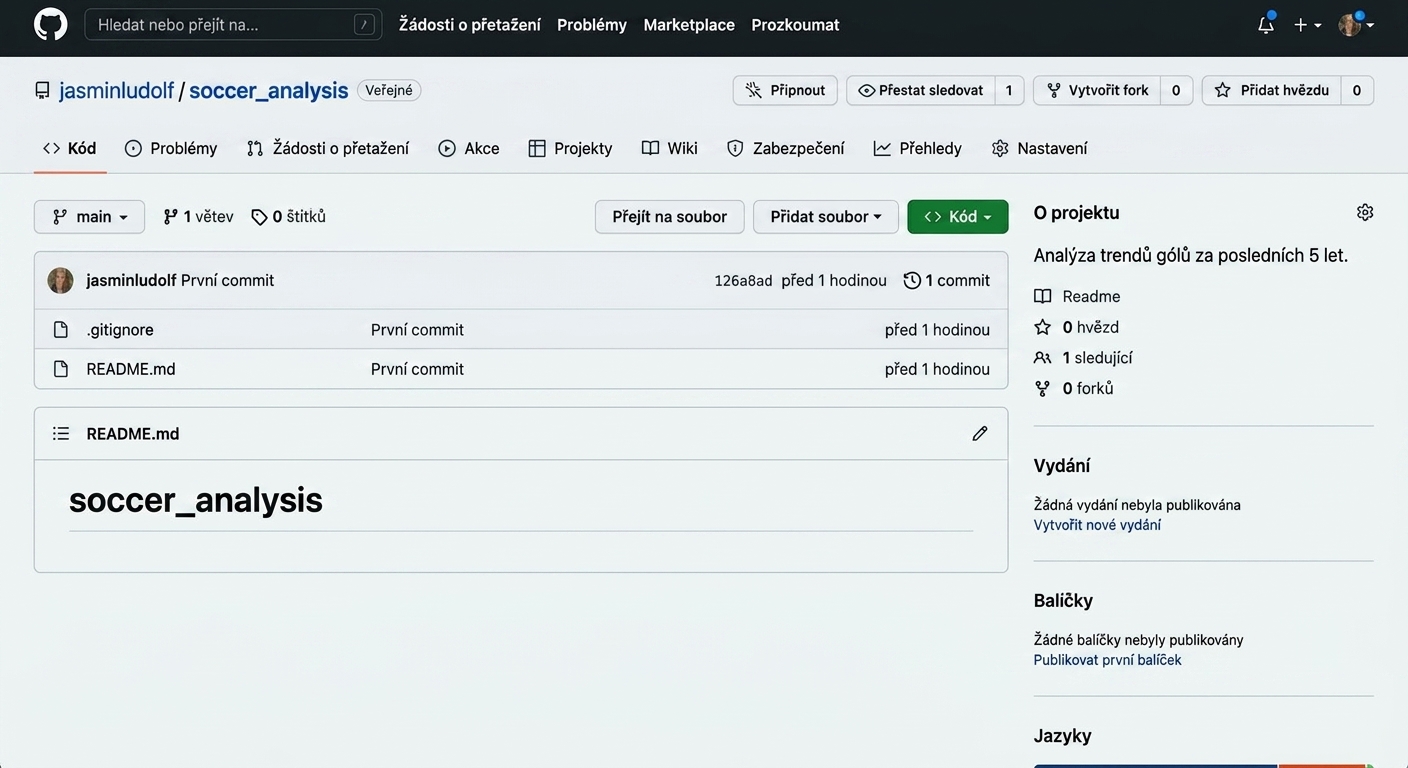Image resolution: width=1408 pixels, height=768 pixels.
Task: View tags via '0 štítků' link
Action: pyautogui.click(x=288, y=217)
